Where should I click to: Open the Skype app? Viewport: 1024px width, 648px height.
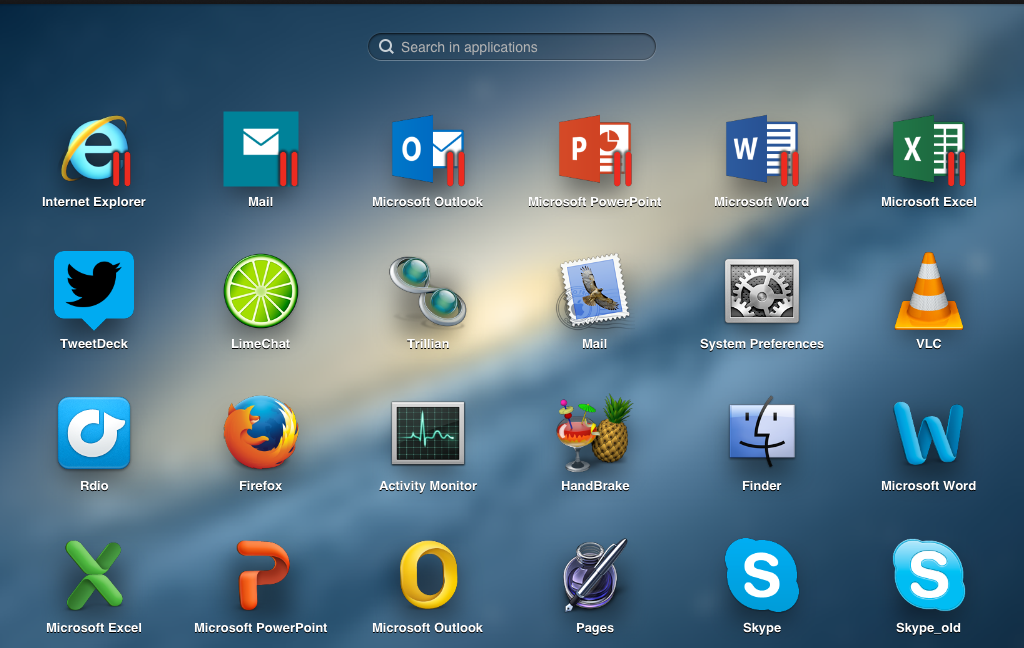762,575
